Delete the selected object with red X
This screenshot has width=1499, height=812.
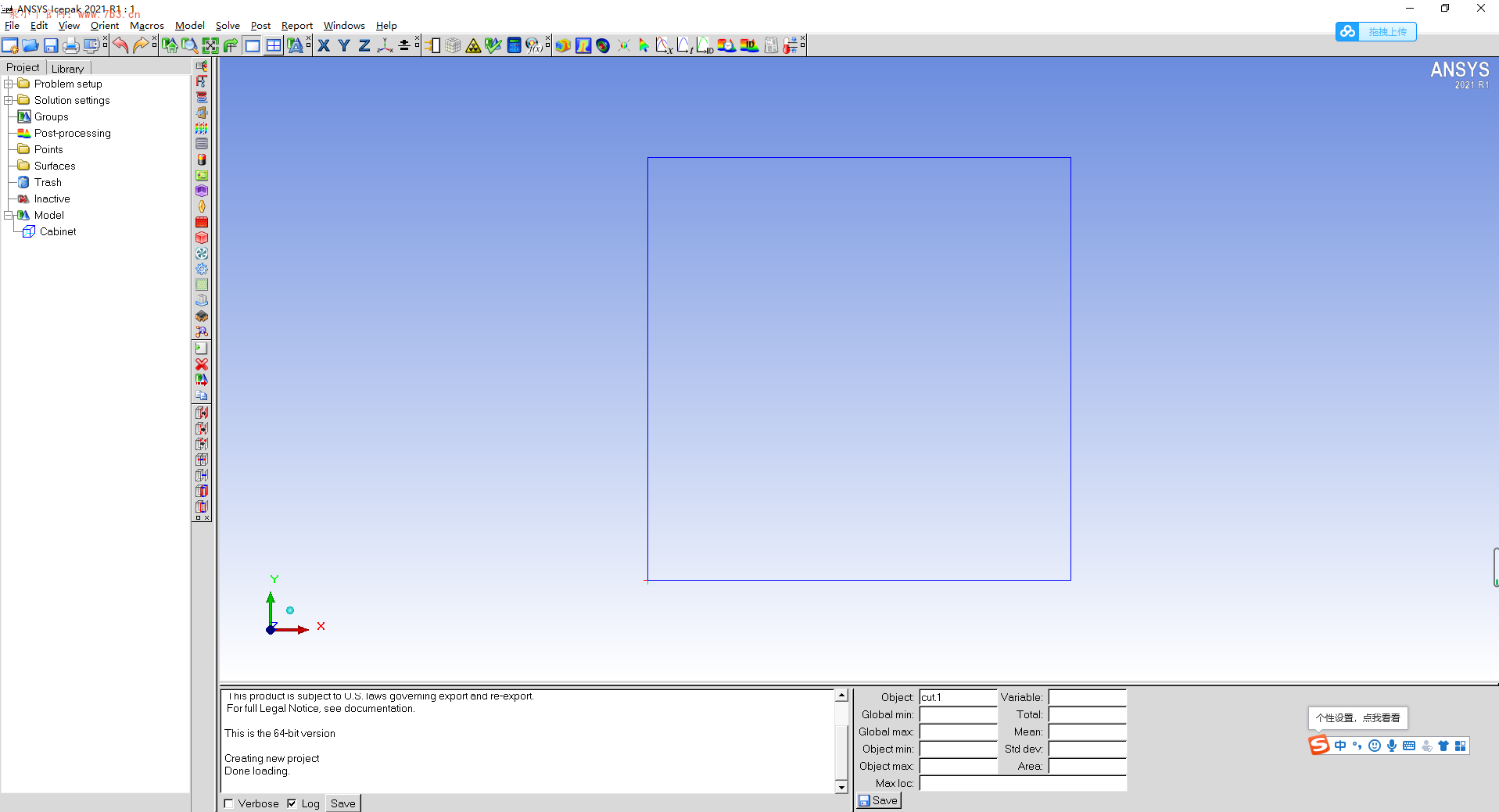click(x=202, y=364)
